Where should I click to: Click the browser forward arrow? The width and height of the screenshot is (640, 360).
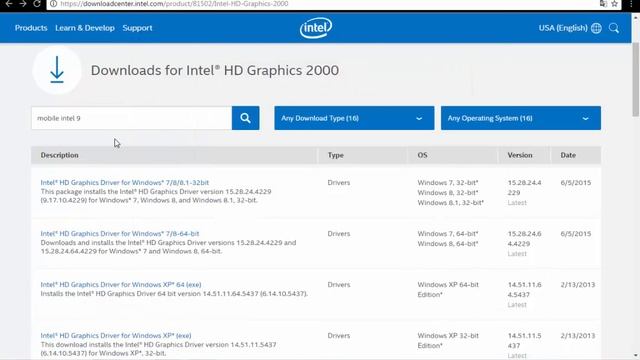(23, 4)
